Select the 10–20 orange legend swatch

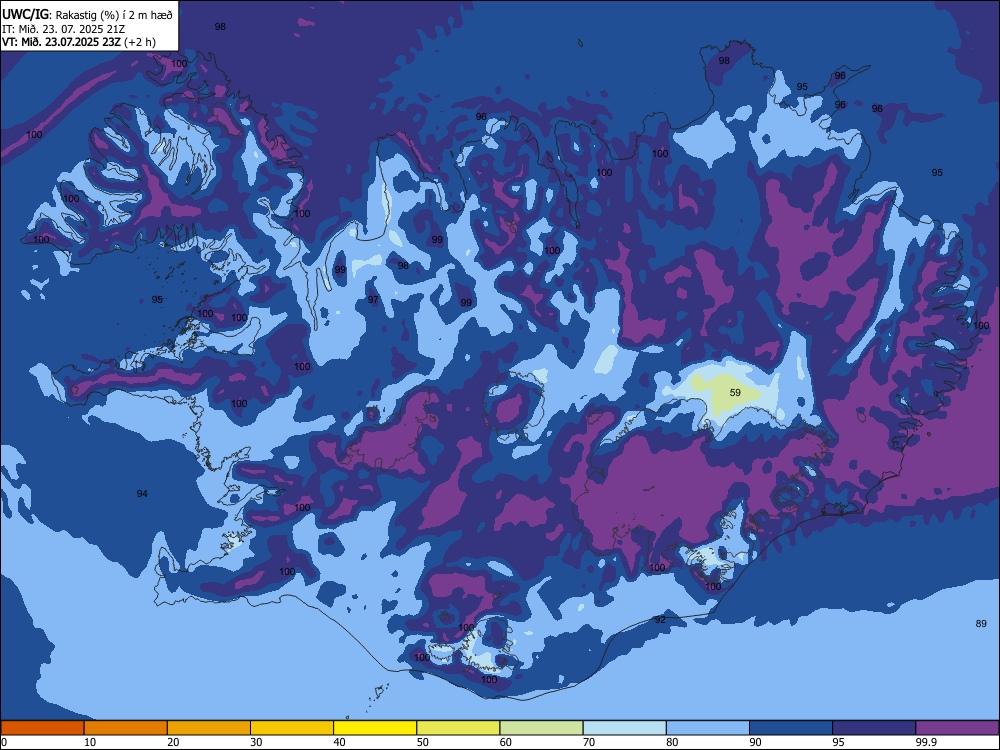point(126,728)
